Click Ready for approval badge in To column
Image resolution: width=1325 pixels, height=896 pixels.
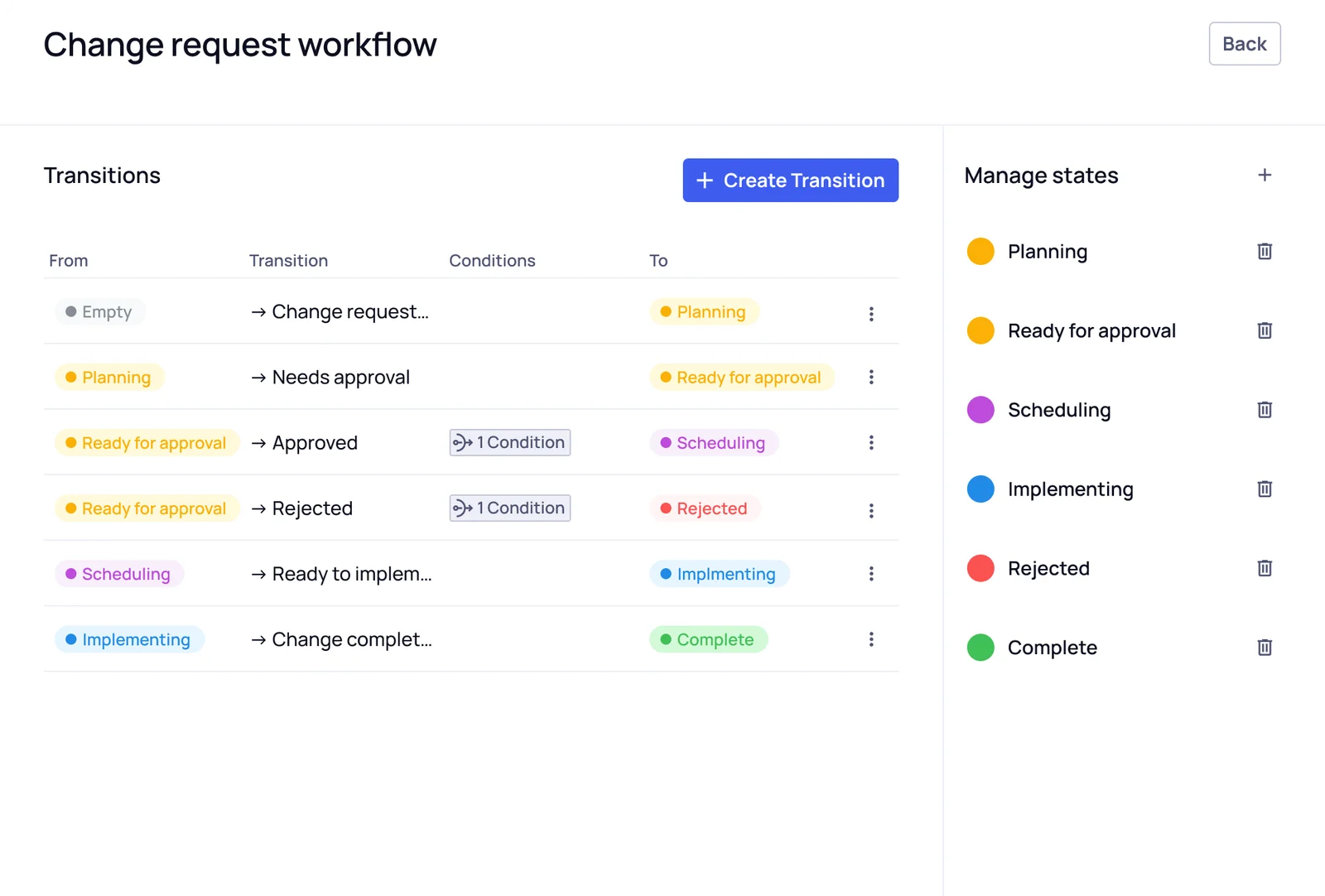[742, 377]
